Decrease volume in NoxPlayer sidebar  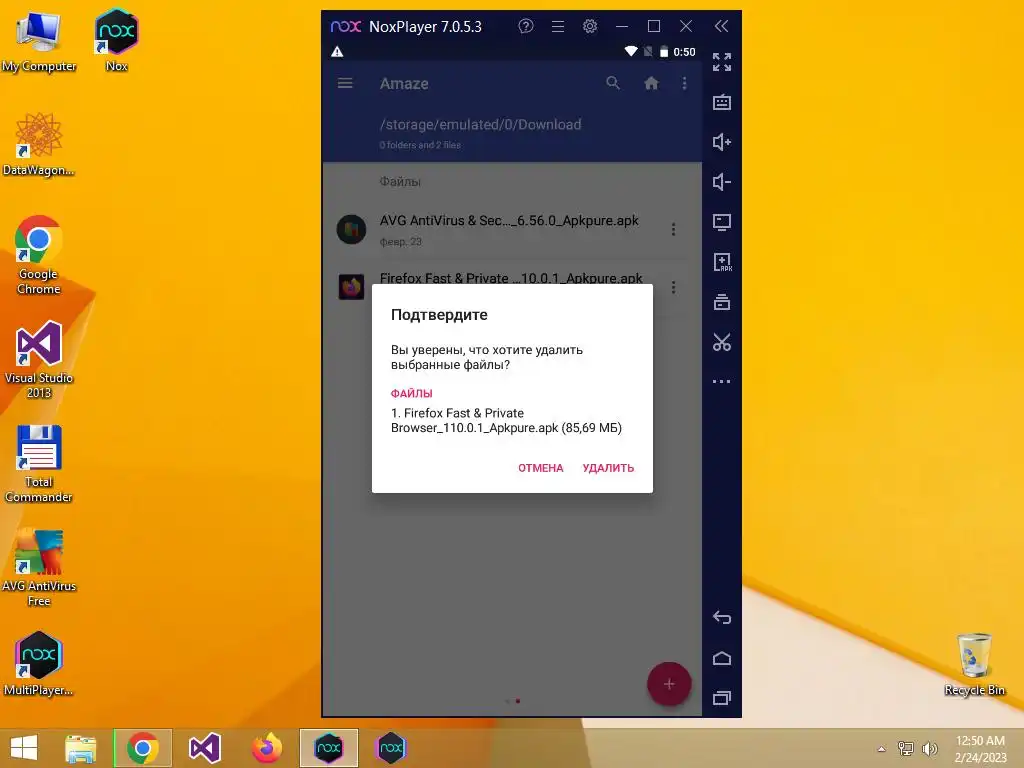pos(722,182)
